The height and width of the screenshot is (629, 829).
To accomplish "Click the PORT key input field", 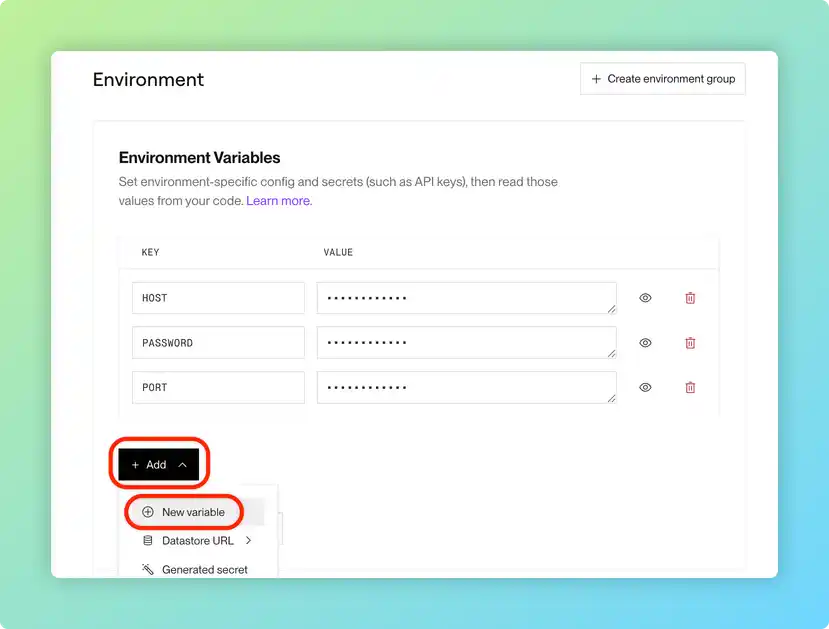I will [218, 388].
